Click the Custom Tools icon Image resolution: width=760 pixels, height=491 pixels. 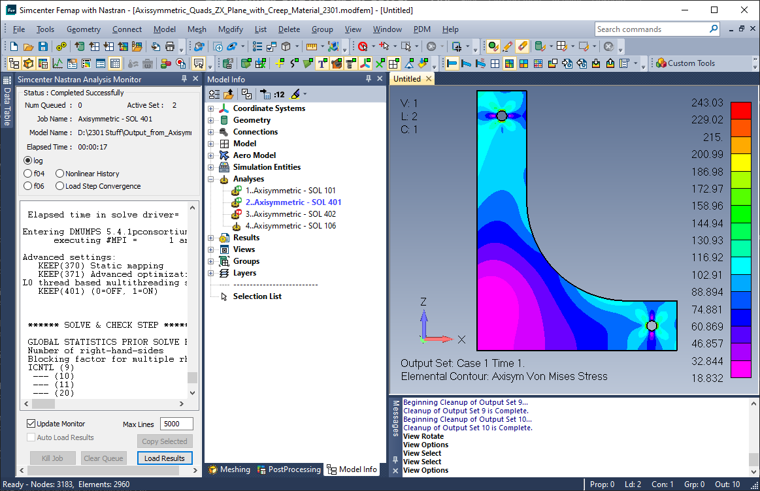(661, 63)
